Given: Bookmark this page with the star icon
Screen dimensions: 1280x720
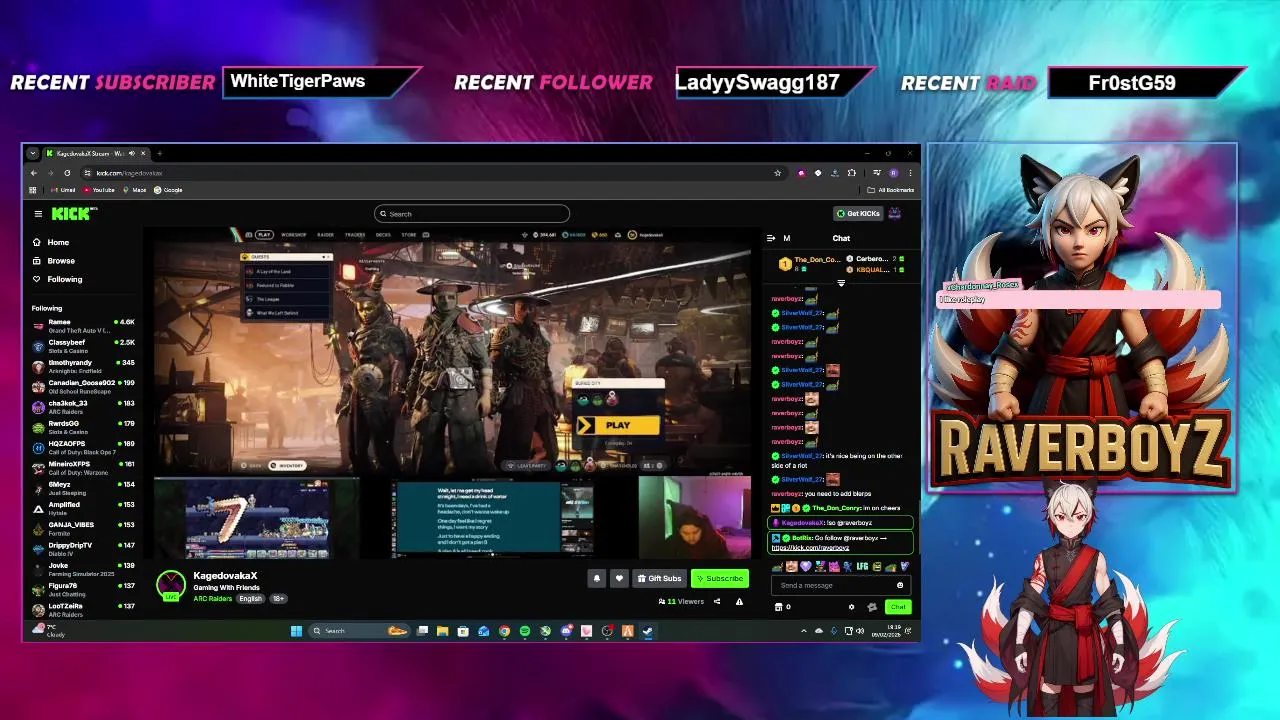Looking at the screenshot, I should [x=777, y=173].
